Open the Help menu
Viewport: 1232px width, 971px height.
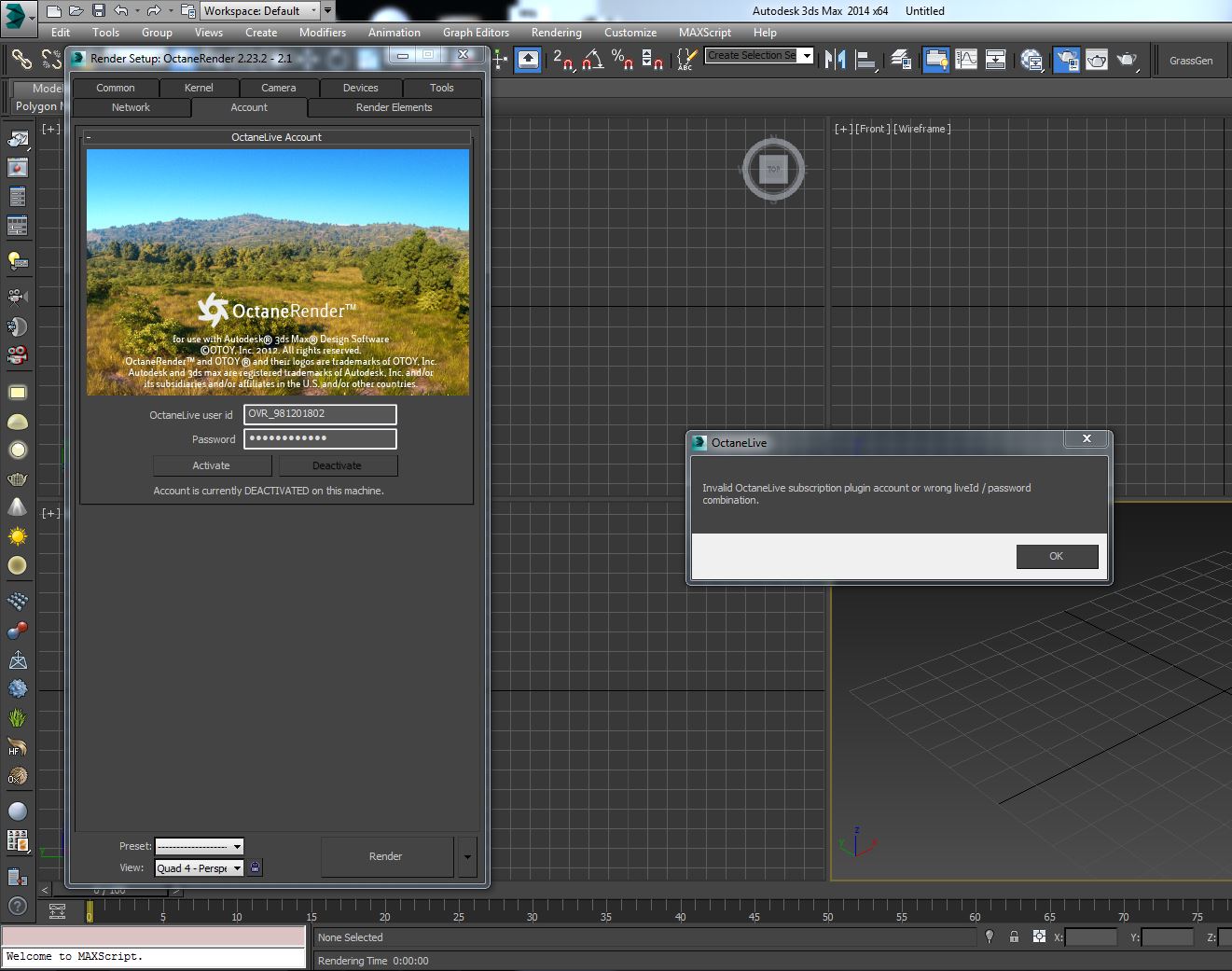click(765, 32)
